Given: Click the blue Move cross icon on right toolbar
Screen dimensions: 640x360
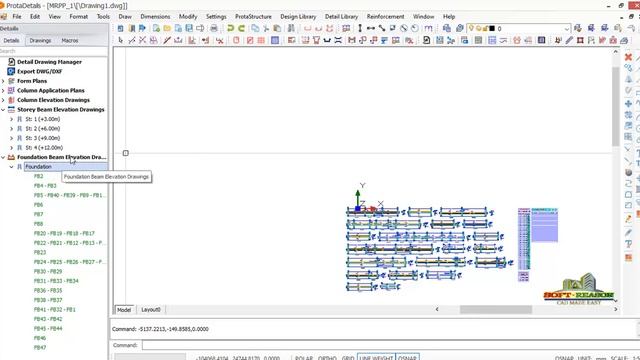Looking at the screenshot, I should tap(629, 104).
